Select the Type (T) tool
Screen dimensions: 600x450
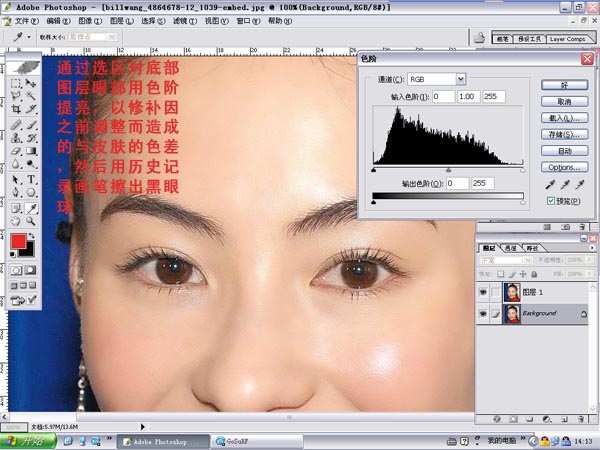[x=32, y=180]
